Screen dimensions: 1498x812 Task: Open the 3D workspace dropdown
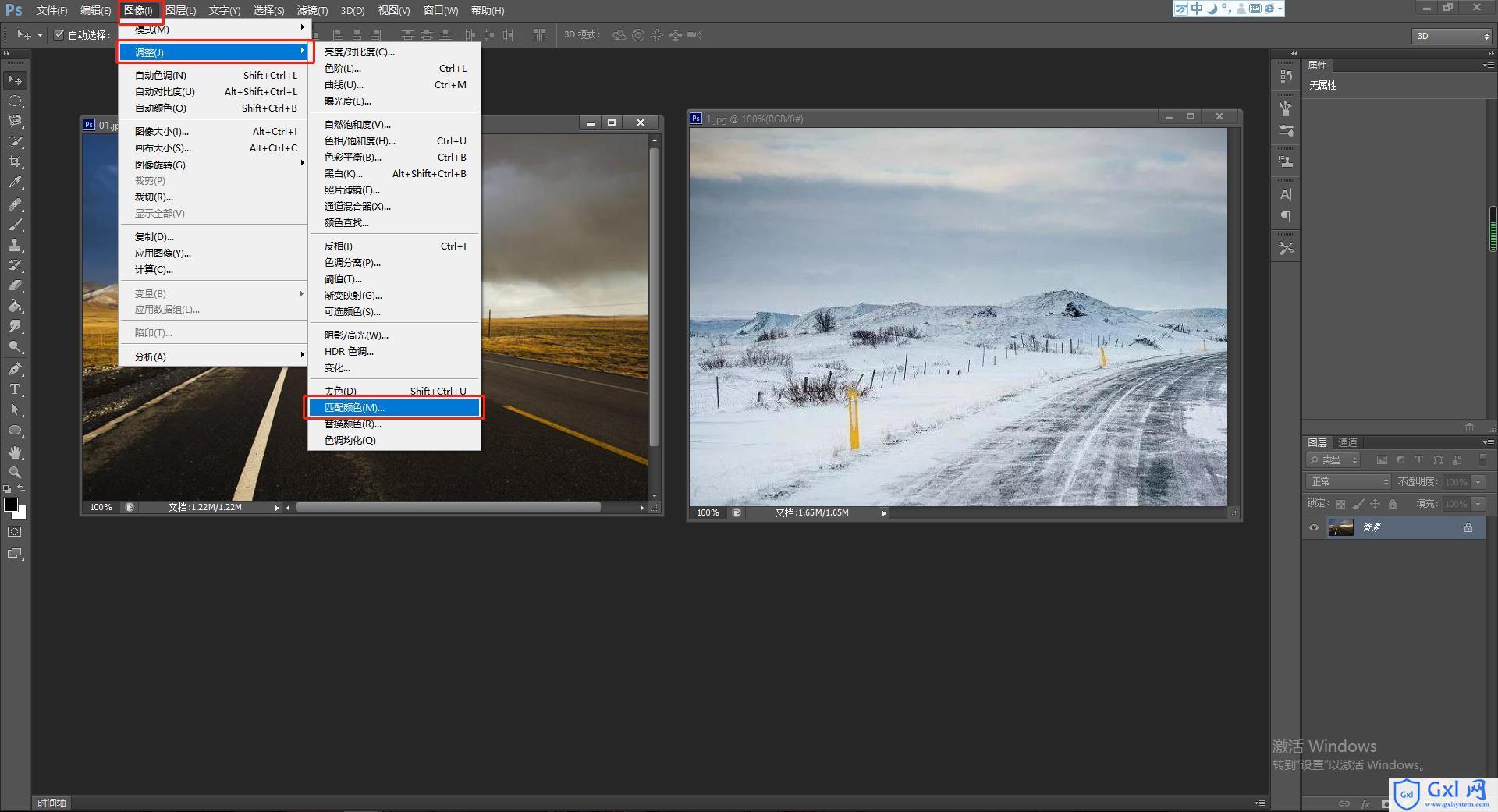point(1452,36)
